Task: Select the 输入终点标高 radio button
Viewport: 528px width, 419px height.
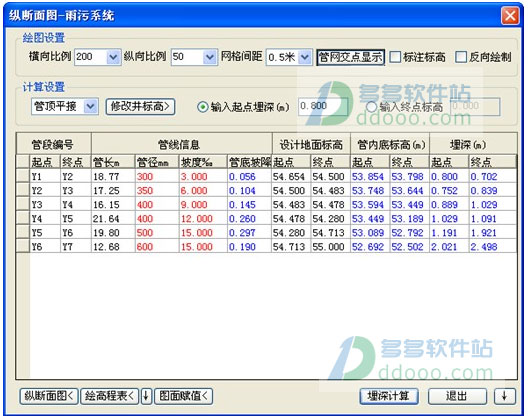Action: click(371, 107)
